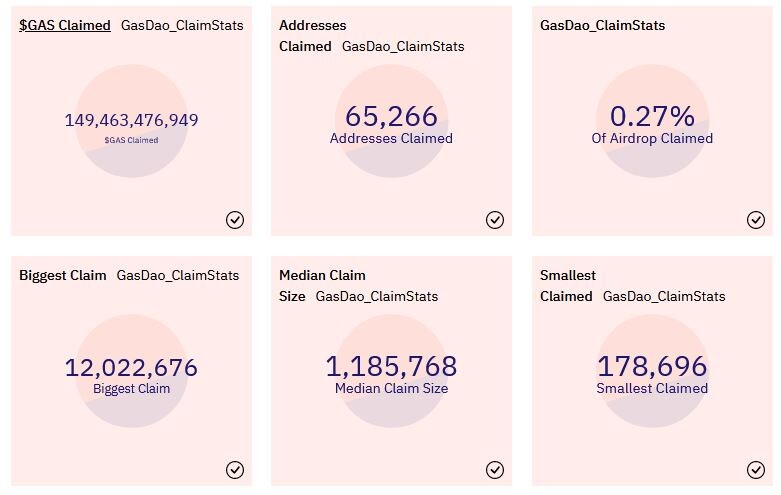Click checkmark icon on Median Claim Size card
Viewport: 781px width, 495px height.
[x=495, y=470]
